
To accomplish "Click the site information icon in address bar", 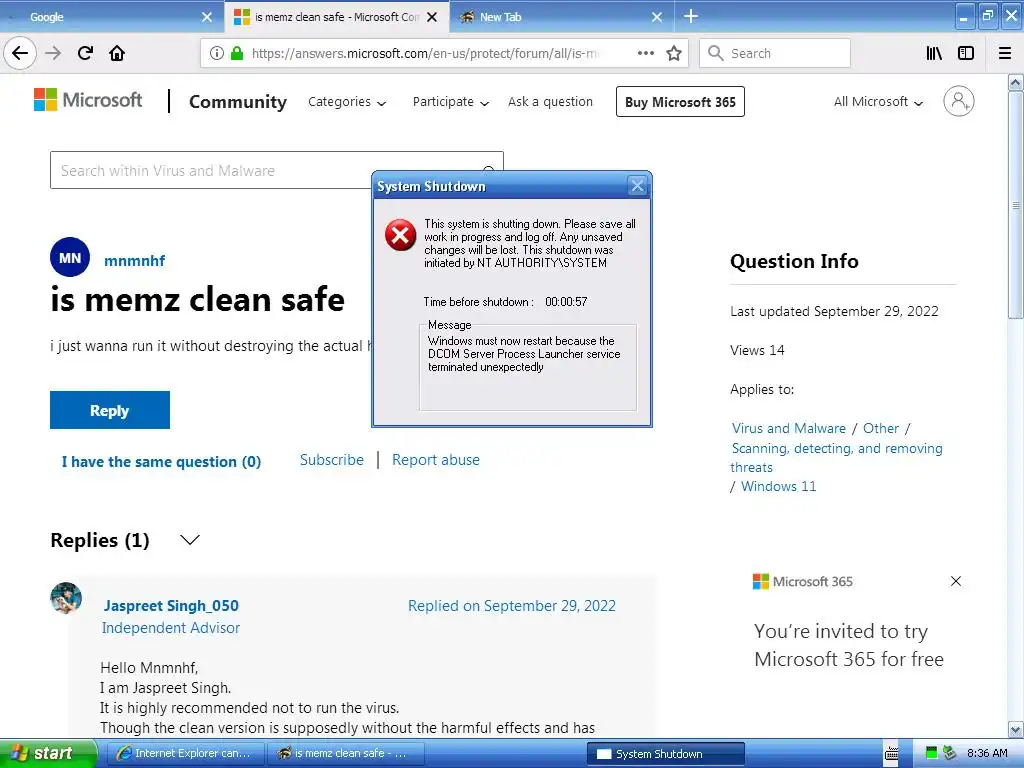I will pos(217,53).
